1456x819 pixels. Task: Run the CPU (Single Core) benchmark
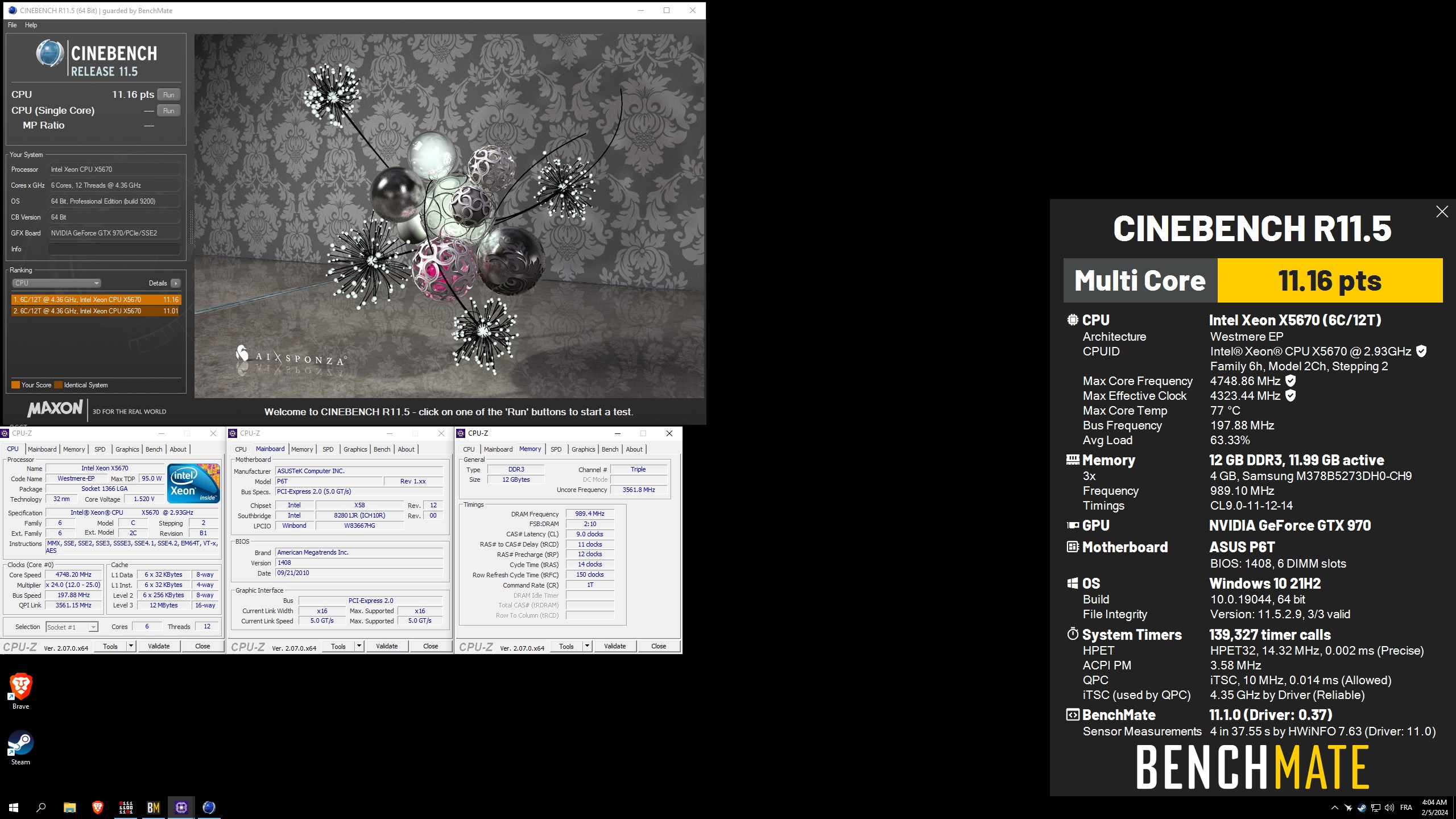169,111
